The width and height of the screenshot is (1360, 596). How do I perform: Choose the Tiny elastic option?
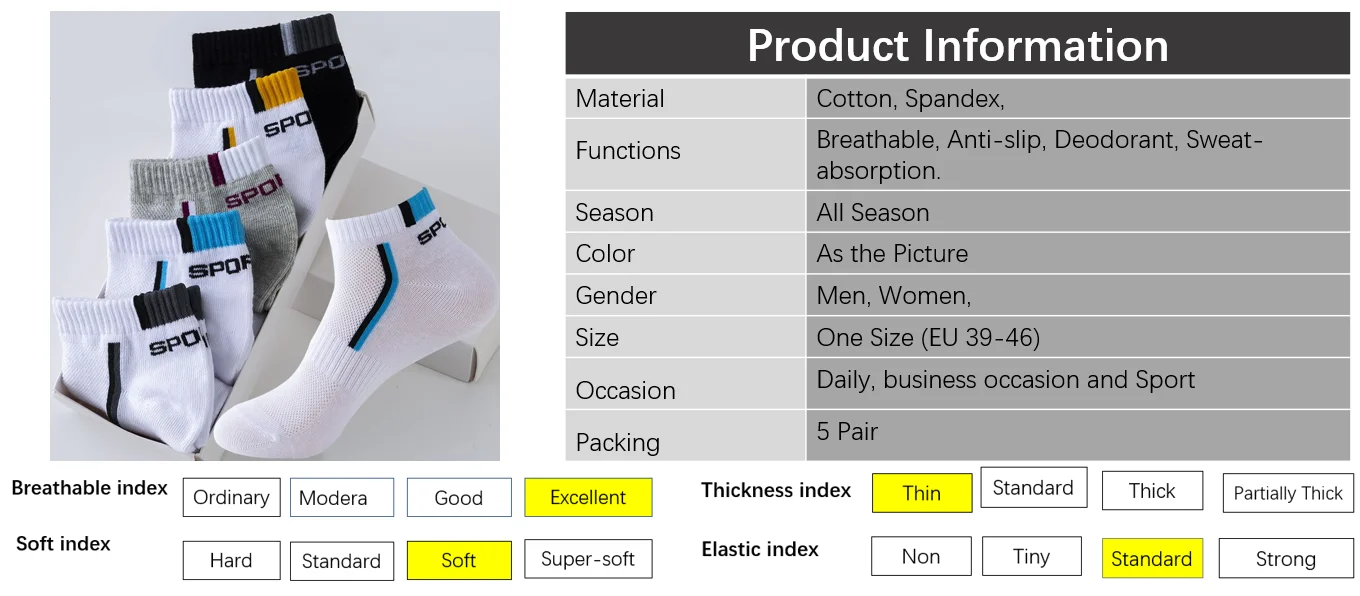click(x=1032, y=556)
